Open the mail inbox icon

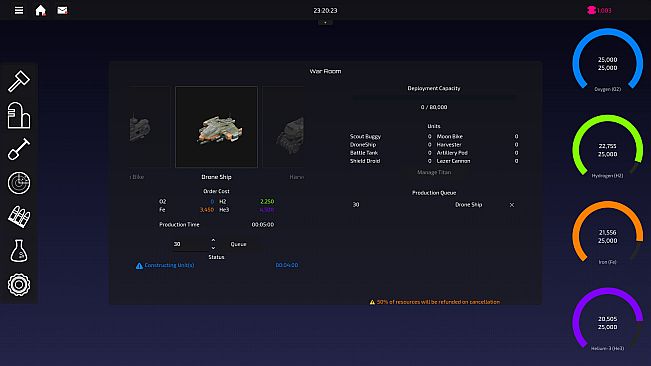[x=62, y=10]
